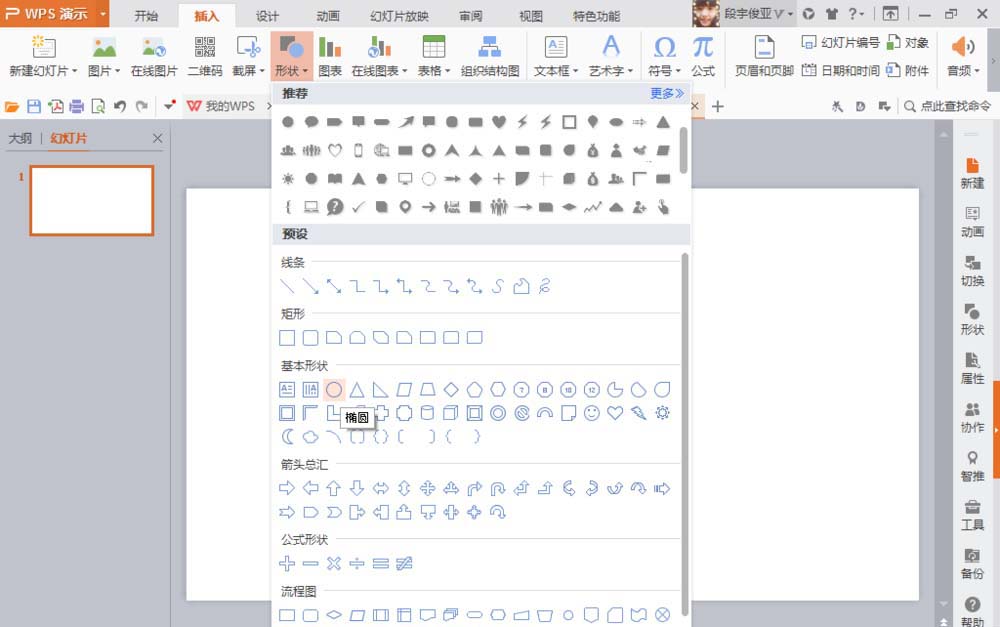This screenshot has width=1000, height=627.
Task: Open 我的WPS tab
Action: point(221,106)
